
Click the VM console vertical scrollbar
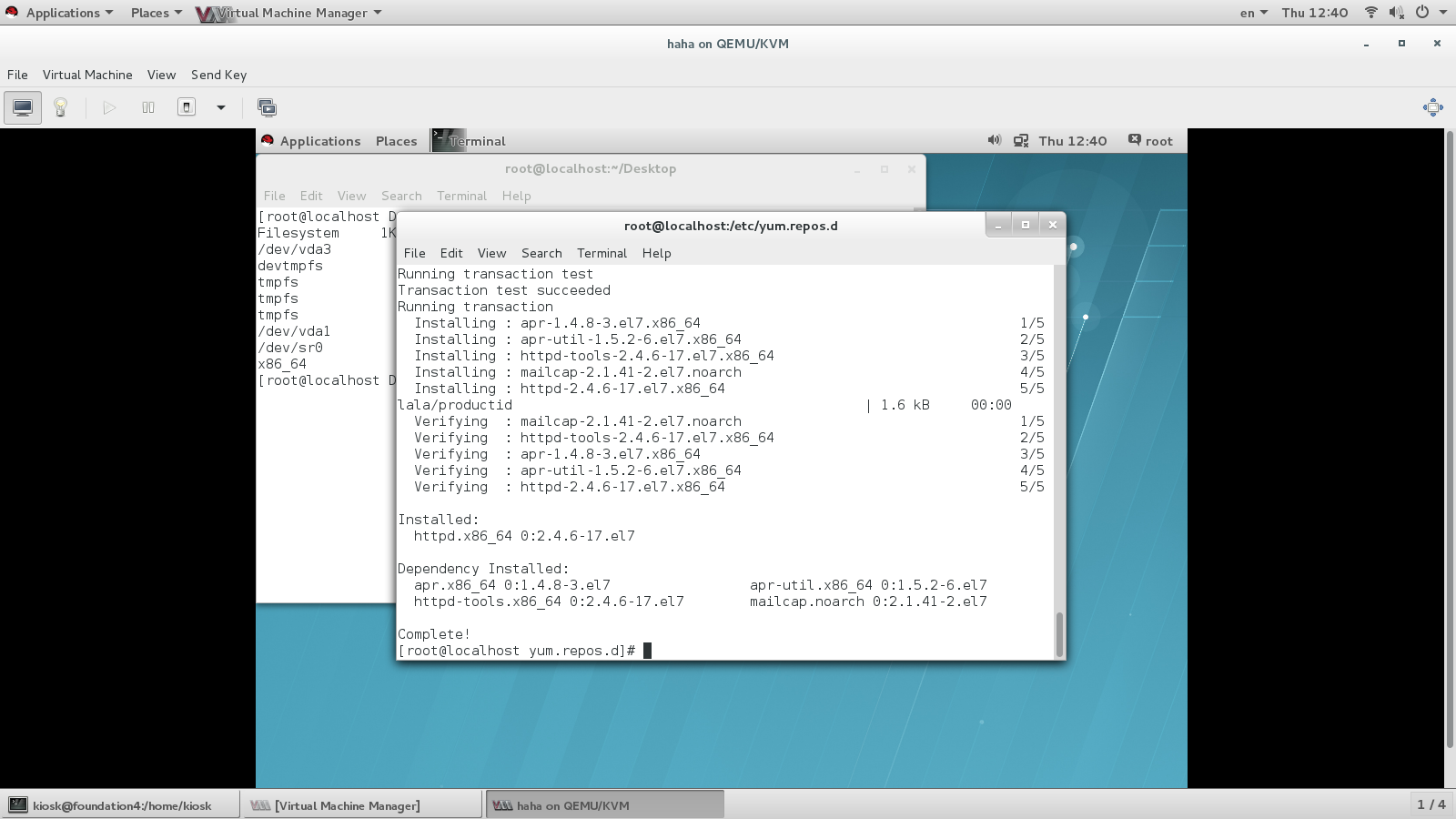tap(1451, 440)
